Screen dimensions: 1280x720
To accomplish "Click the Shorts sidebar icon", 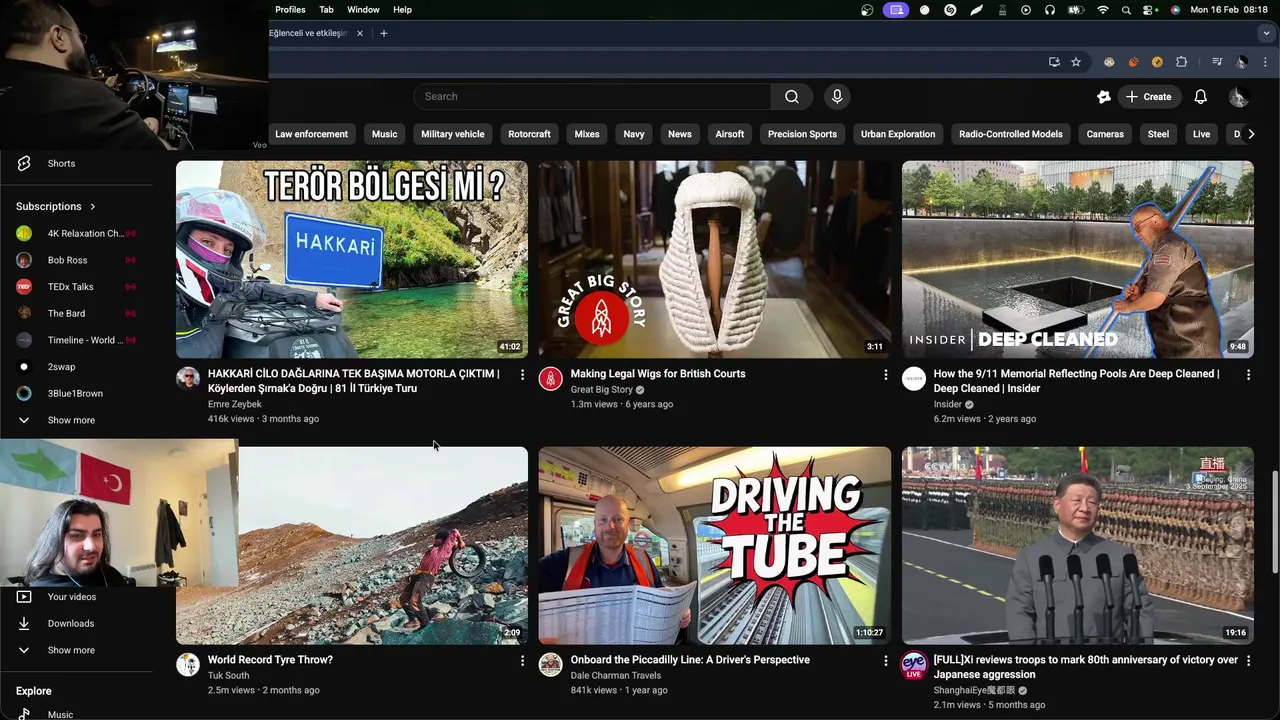I will tap(24, 163).
